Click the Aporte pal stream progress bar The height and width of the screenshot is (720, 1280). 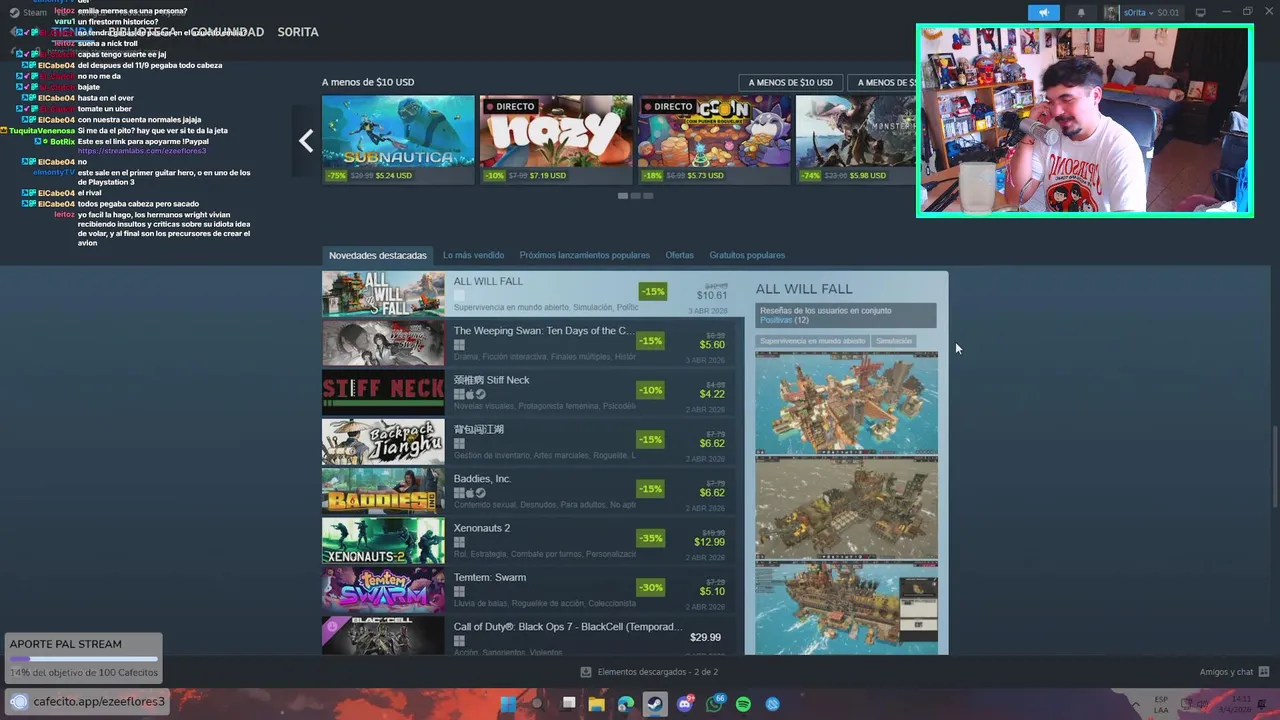(x=84, y=659)
